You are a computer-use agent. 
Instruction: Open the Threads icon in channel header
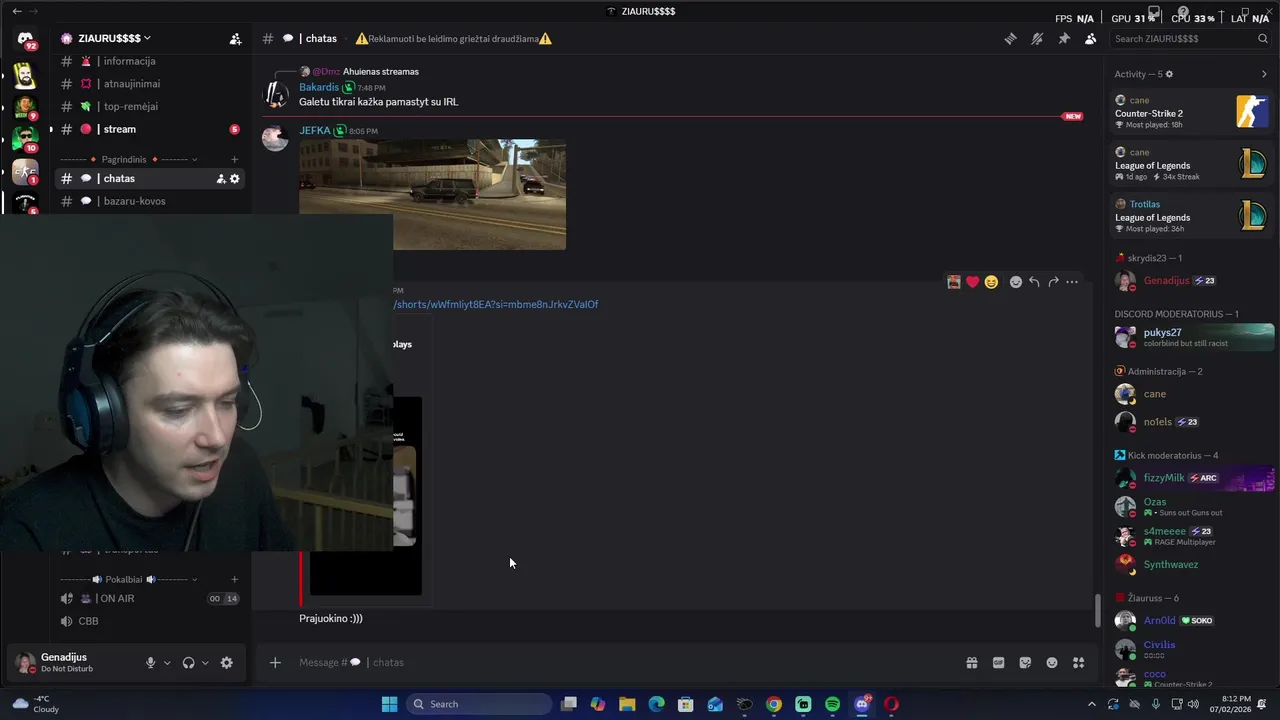click(1010, 39)
